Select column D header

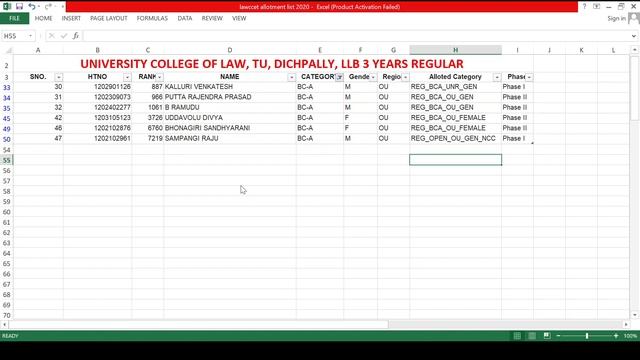230,50
